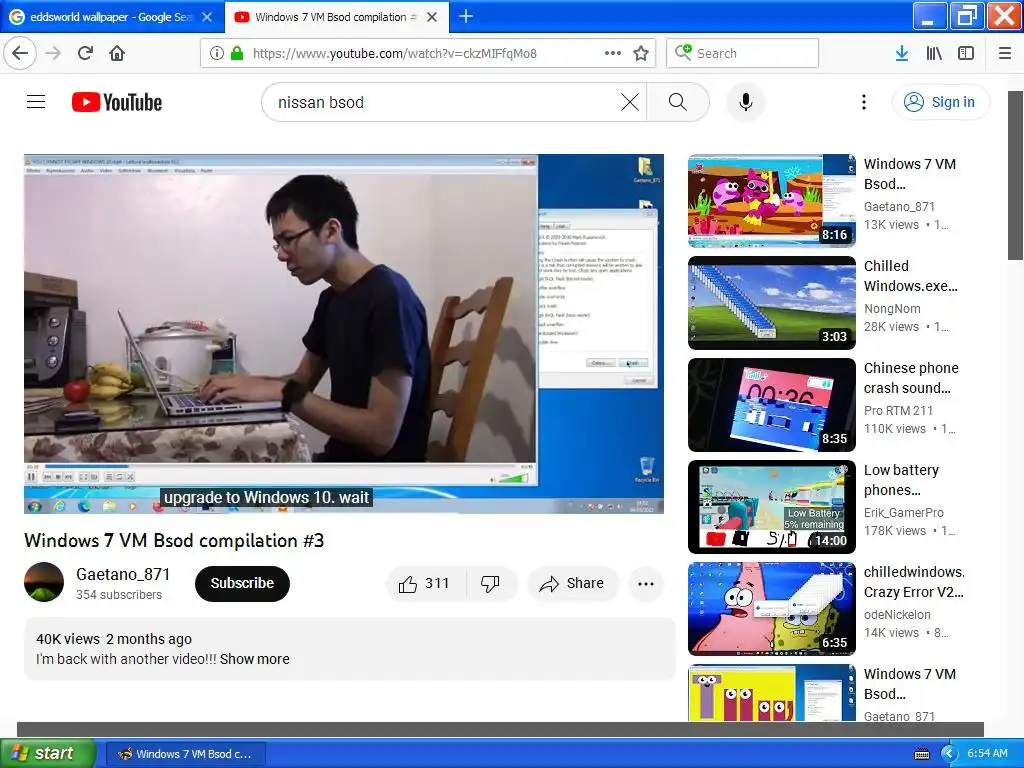Reload the page with the refresh icon
This screenshot has width=1024, height=768.
86,53
